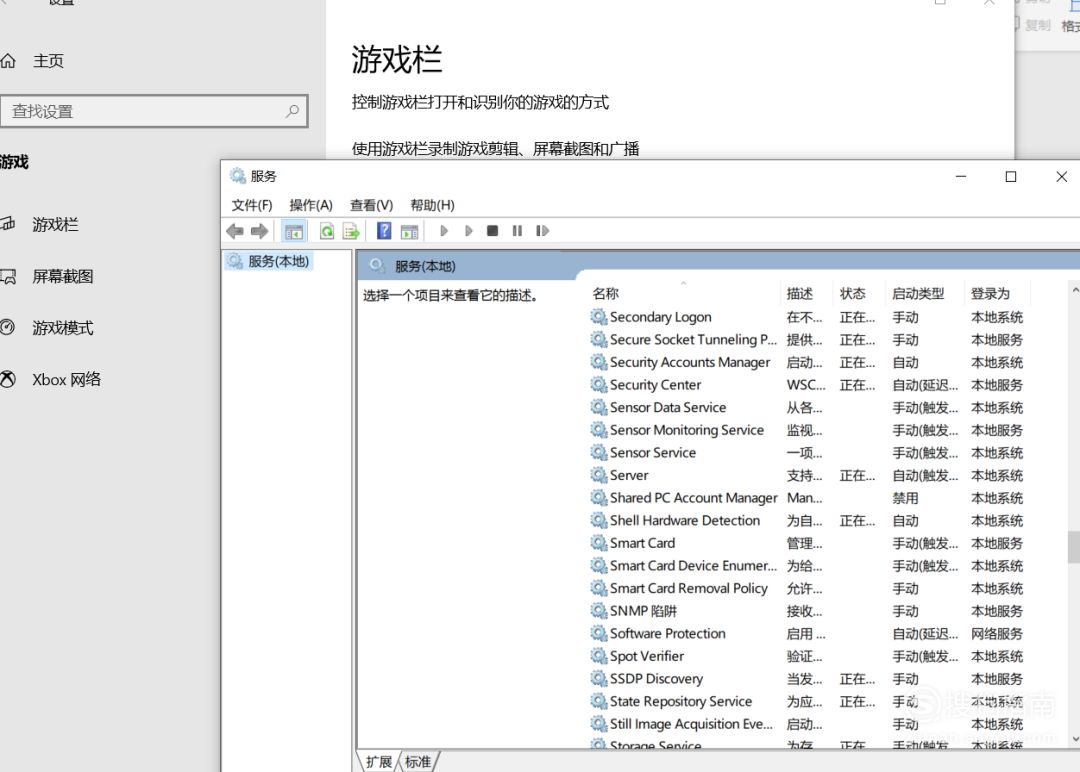This screenshot has height=772, width=1080.
Task: Select the Still Image Acquisition Eve... service
Action: coord(691,724)
